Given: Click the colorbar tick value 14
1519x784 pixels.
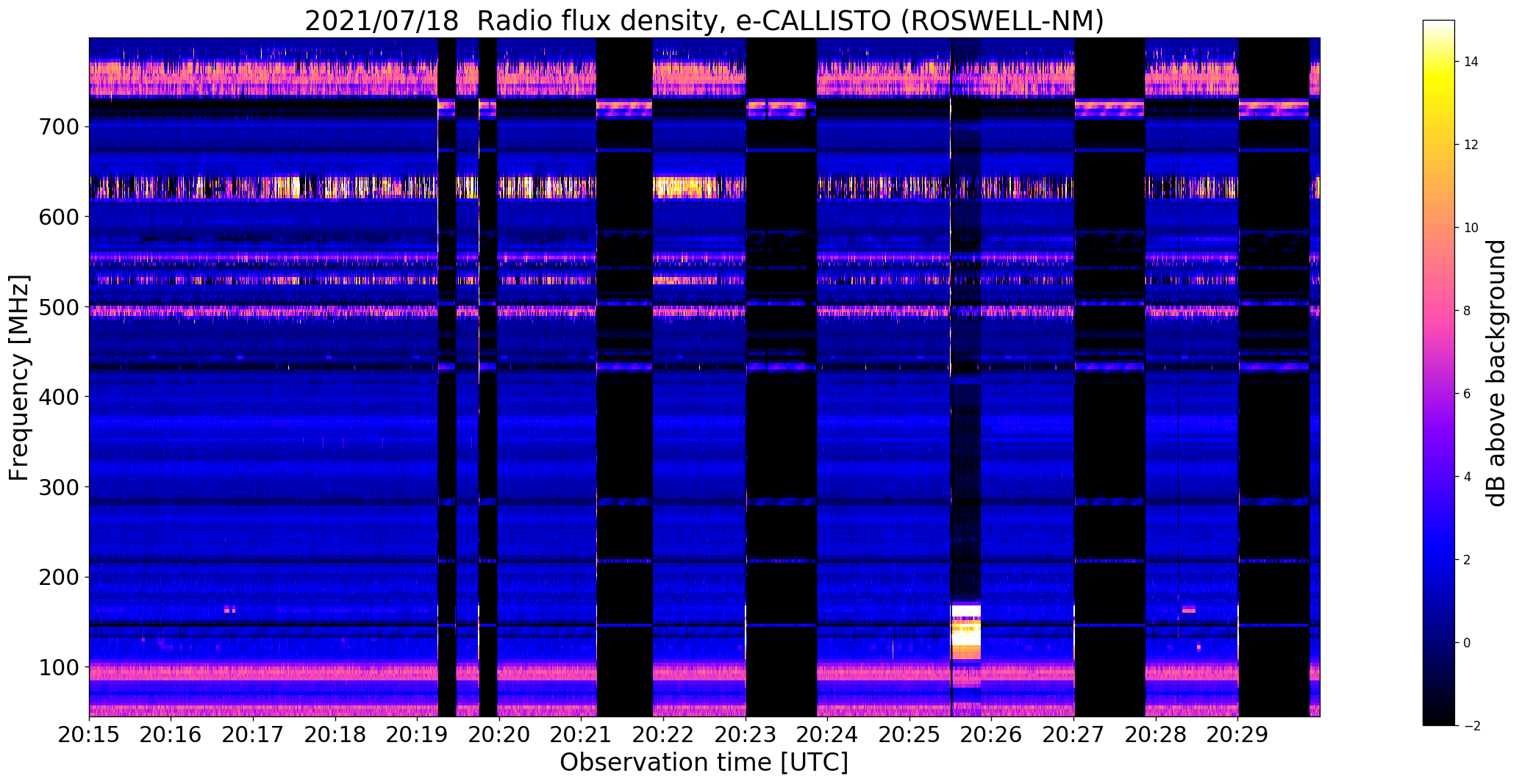Looking at the screenshot, I should click(x=1471, y=62).
